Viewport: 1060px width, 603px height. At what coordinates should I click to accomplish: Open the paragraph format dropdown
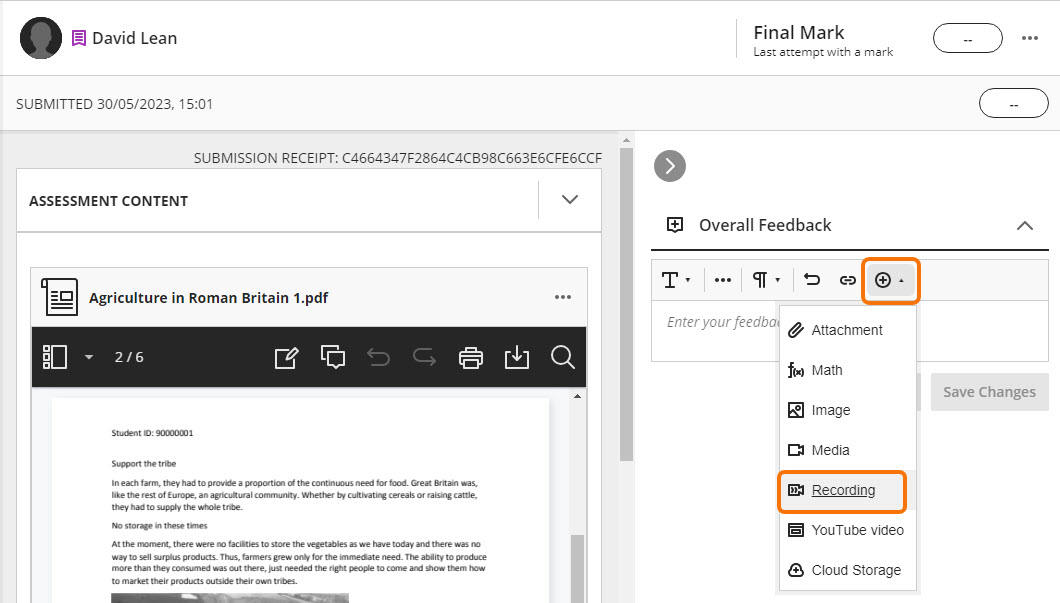click(x=764, y=280)
